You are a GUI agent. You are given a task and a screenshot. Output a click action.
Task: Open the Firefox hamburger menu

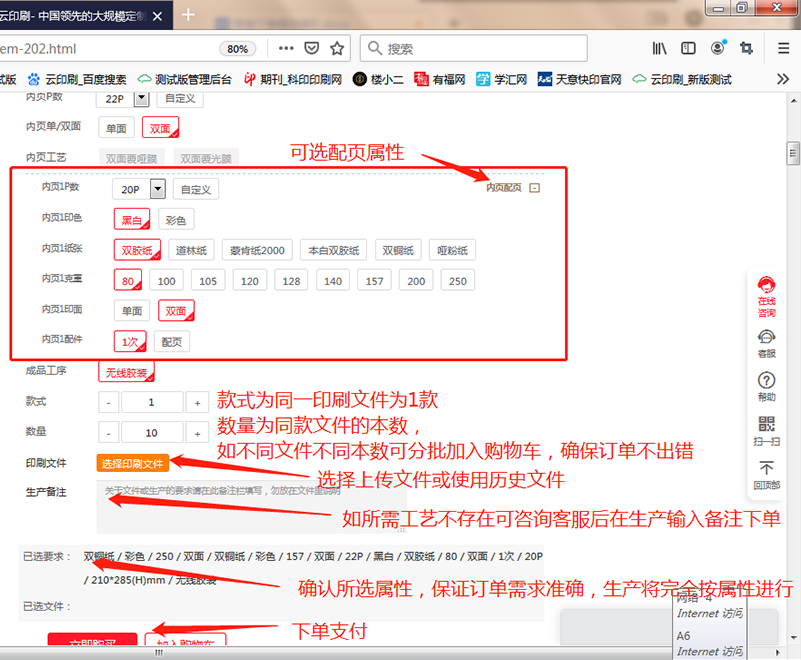pos(784,48)
